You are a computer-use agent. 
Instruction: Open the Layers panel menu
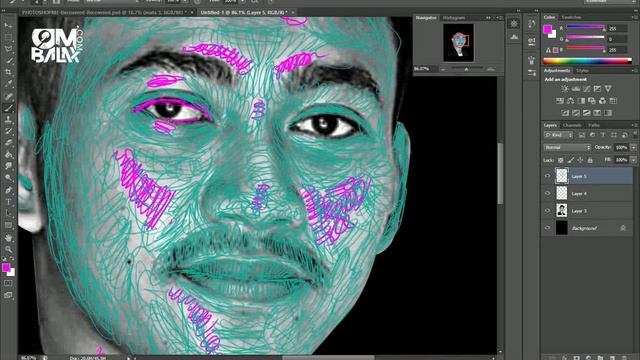coord(635,125)
